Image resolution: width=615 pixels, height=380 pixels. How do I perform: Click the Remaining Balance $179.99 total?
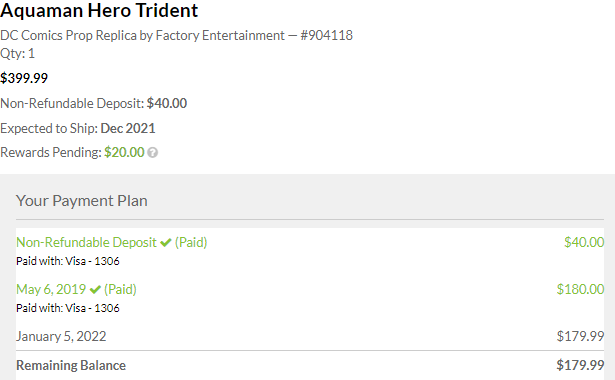pyautogui.click(x=580, y=365)
